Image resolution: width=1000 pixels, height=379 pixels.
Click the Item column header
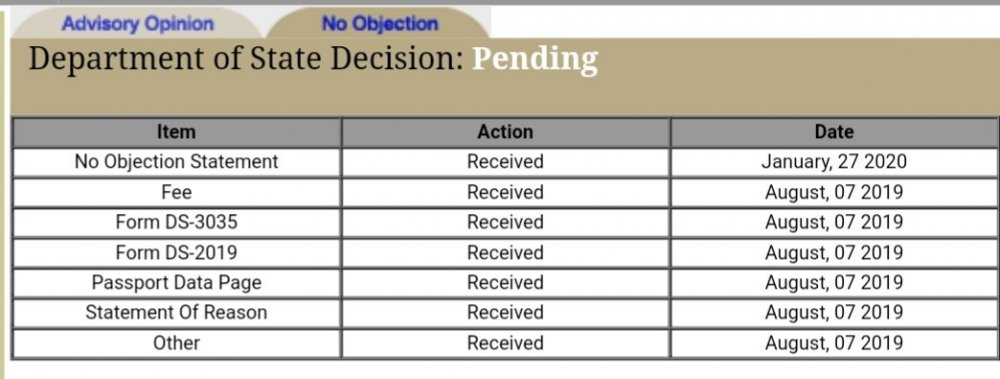pos(177,132)
